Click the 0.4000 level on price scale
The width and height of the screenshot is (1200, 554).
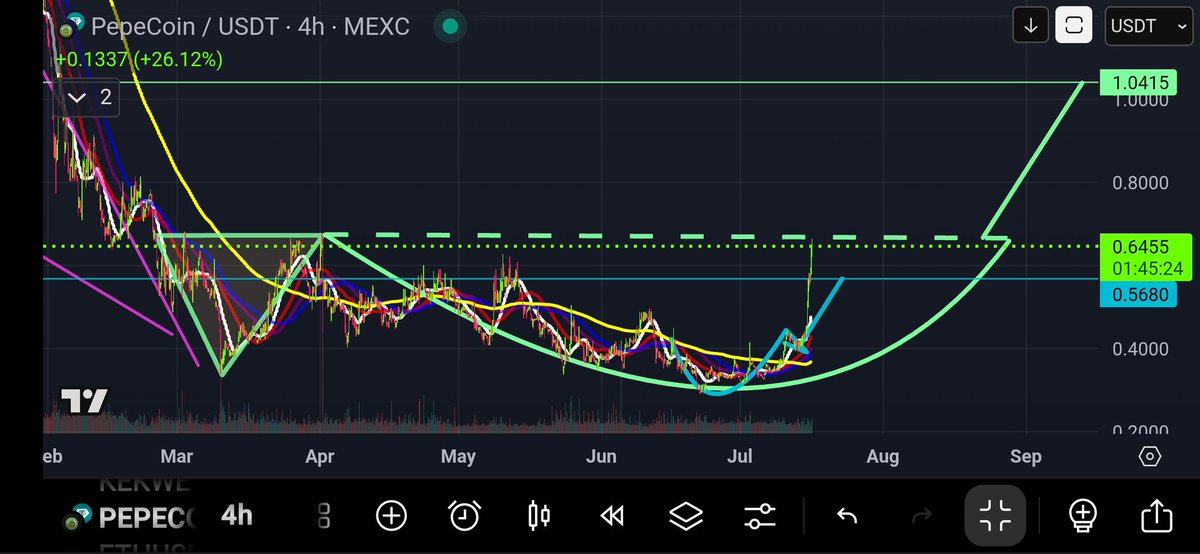pos(1139,349)
